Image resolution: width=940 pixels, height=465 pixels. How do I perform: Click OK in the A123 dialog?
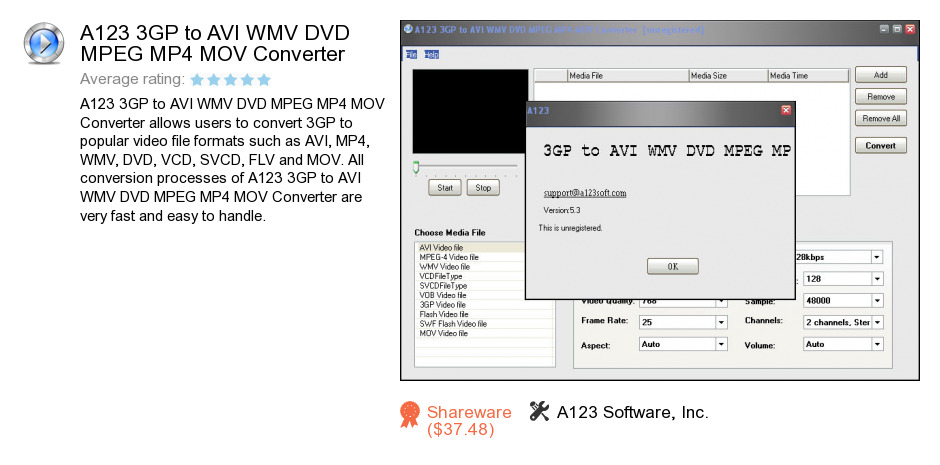point(673,267)
